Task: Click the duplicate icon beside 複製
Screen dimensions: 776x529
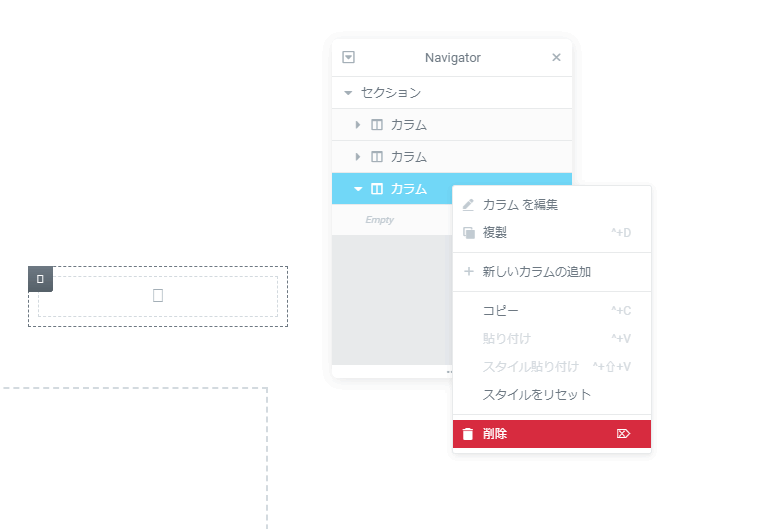Action: 468,233
